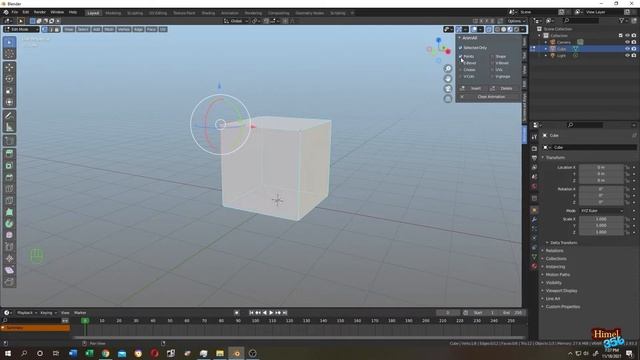This screenshot has height=360, width=640.
Task: Select the Scale tool in left toolbar
Action: [x=9, y=91]
